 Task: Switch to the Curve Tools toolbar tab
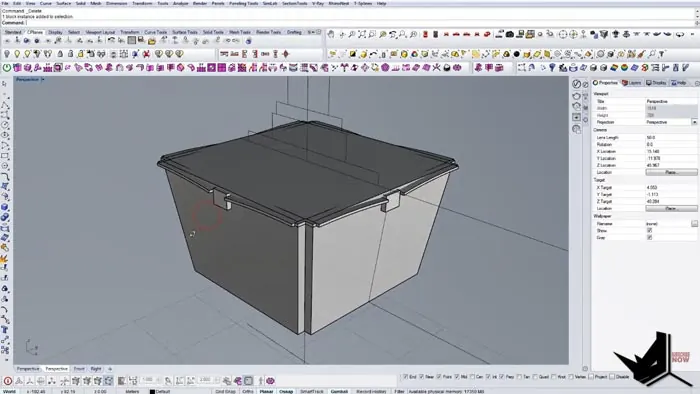[155, 32]
